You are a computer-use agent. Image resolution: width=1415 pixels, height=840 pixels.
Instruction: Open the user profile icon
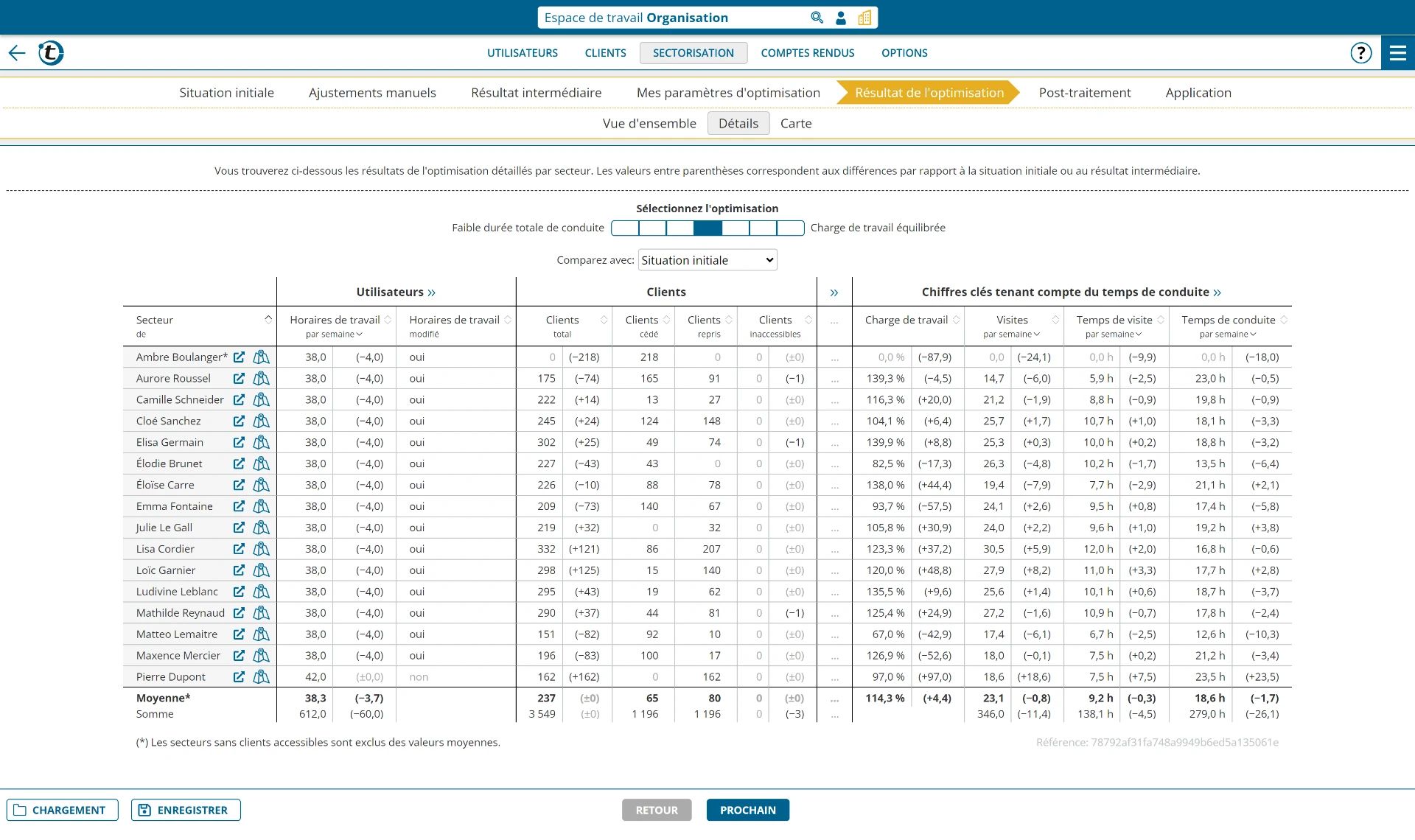(x=841, y=18)
